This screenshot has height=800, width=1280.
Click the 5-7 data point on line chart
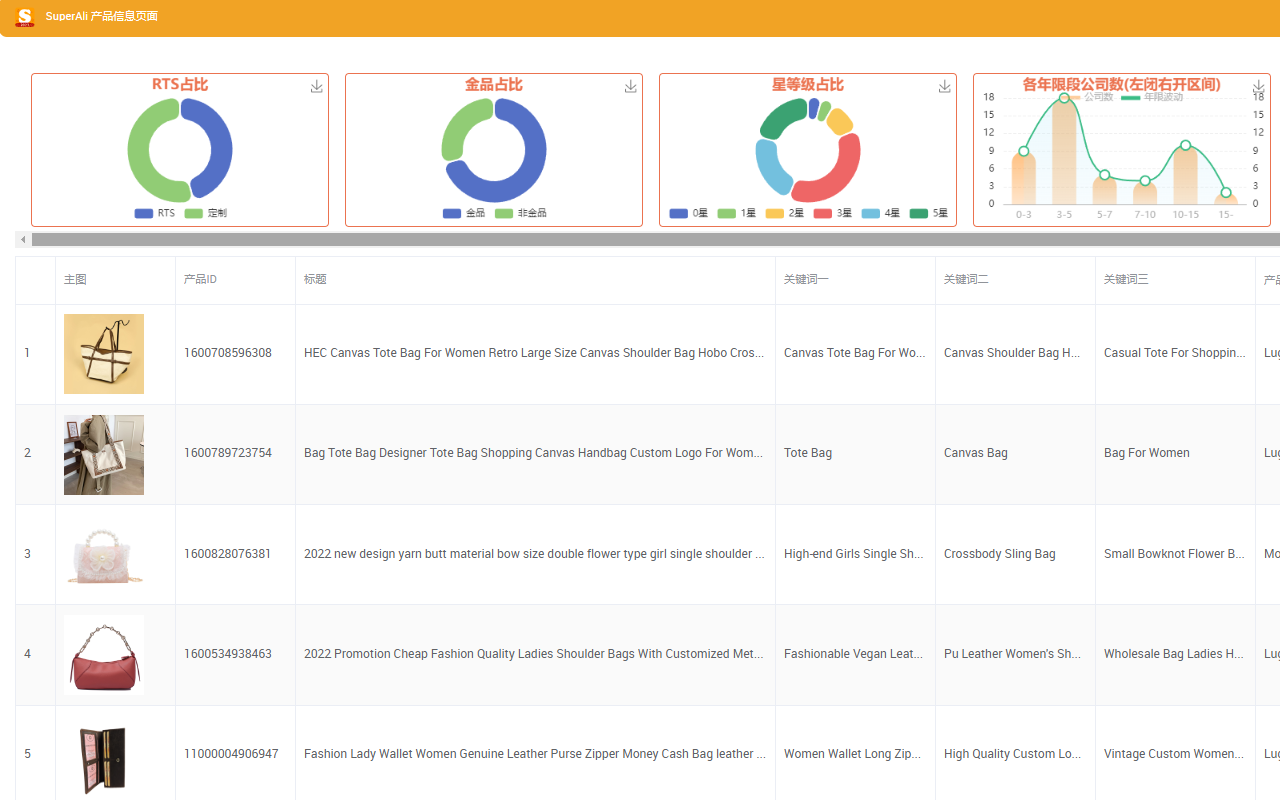[x=1105, y=175]
